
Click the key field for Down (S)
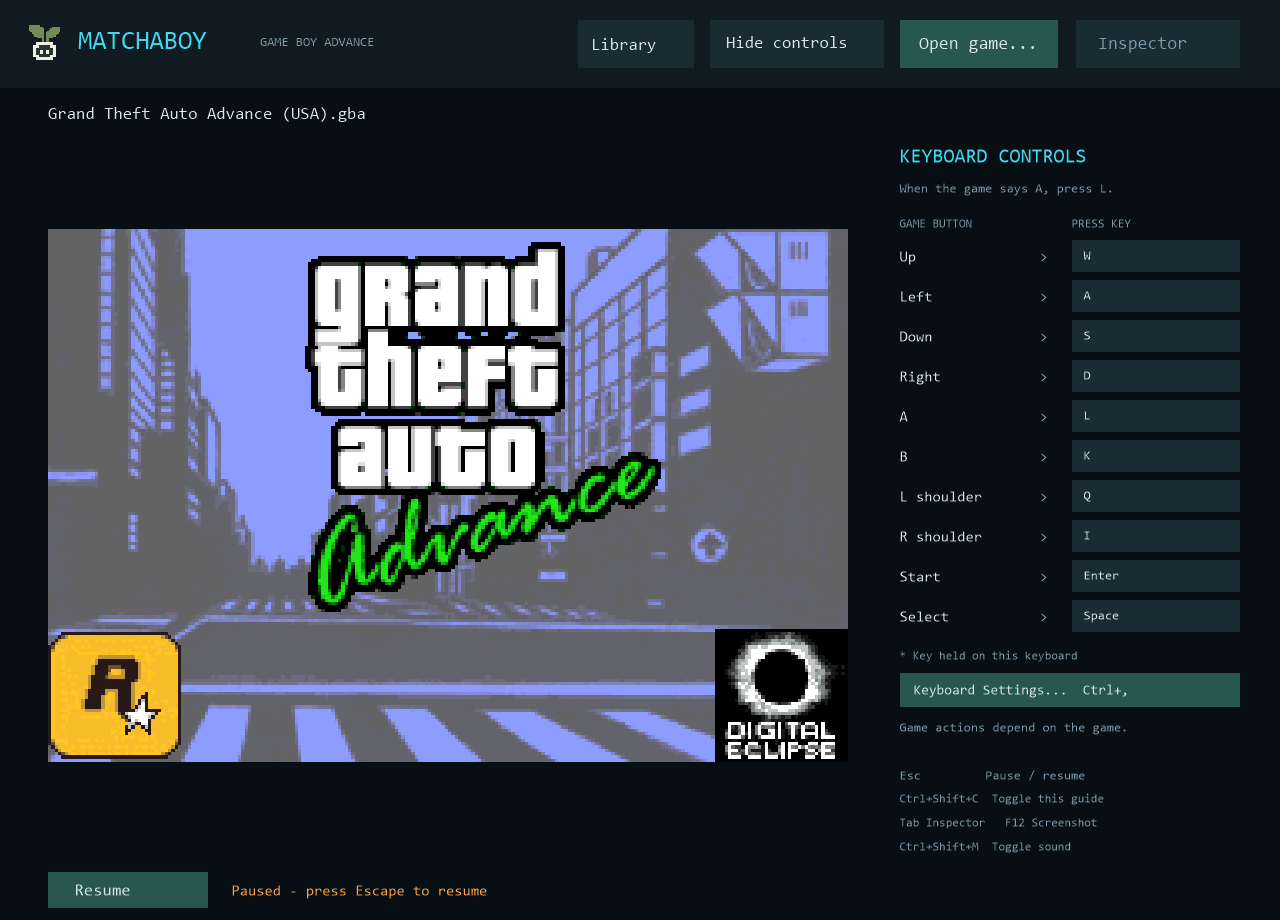tap(1156, 336)
